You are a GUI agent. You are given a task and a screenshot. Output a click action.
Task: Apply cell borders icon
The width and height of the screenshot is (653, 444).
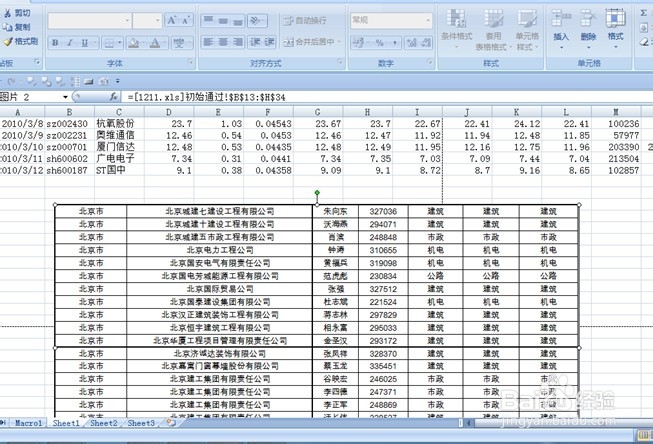click(x=109, y=43)
